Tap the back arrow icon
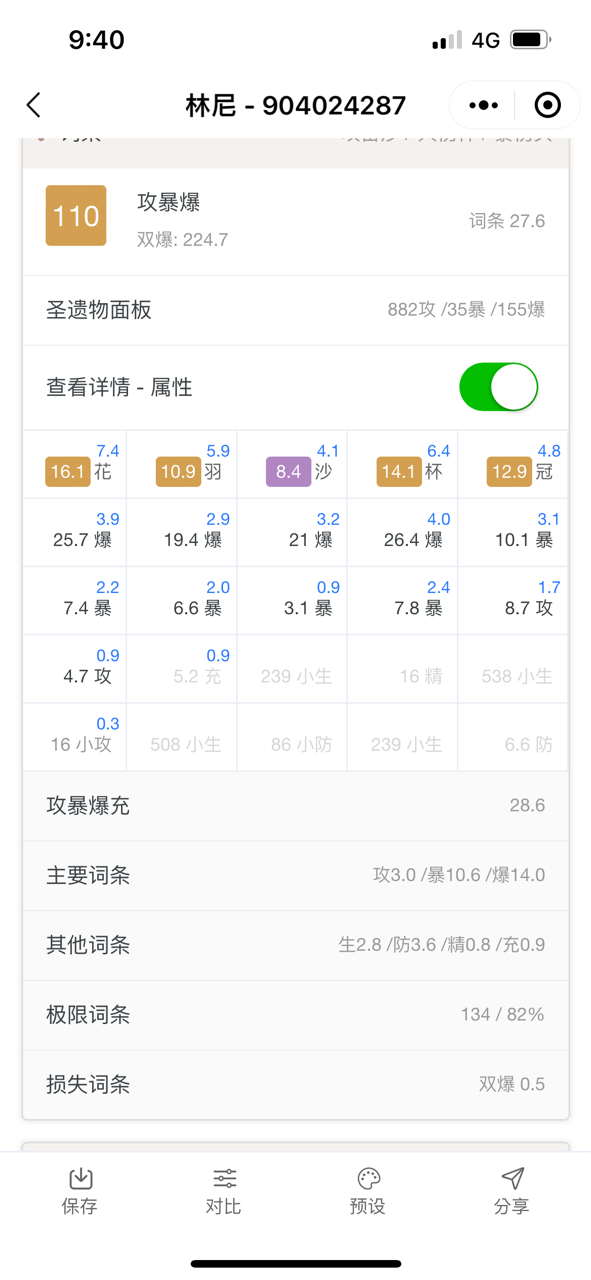Viewport: 591px width, 1280px height. tap(34, 105)
